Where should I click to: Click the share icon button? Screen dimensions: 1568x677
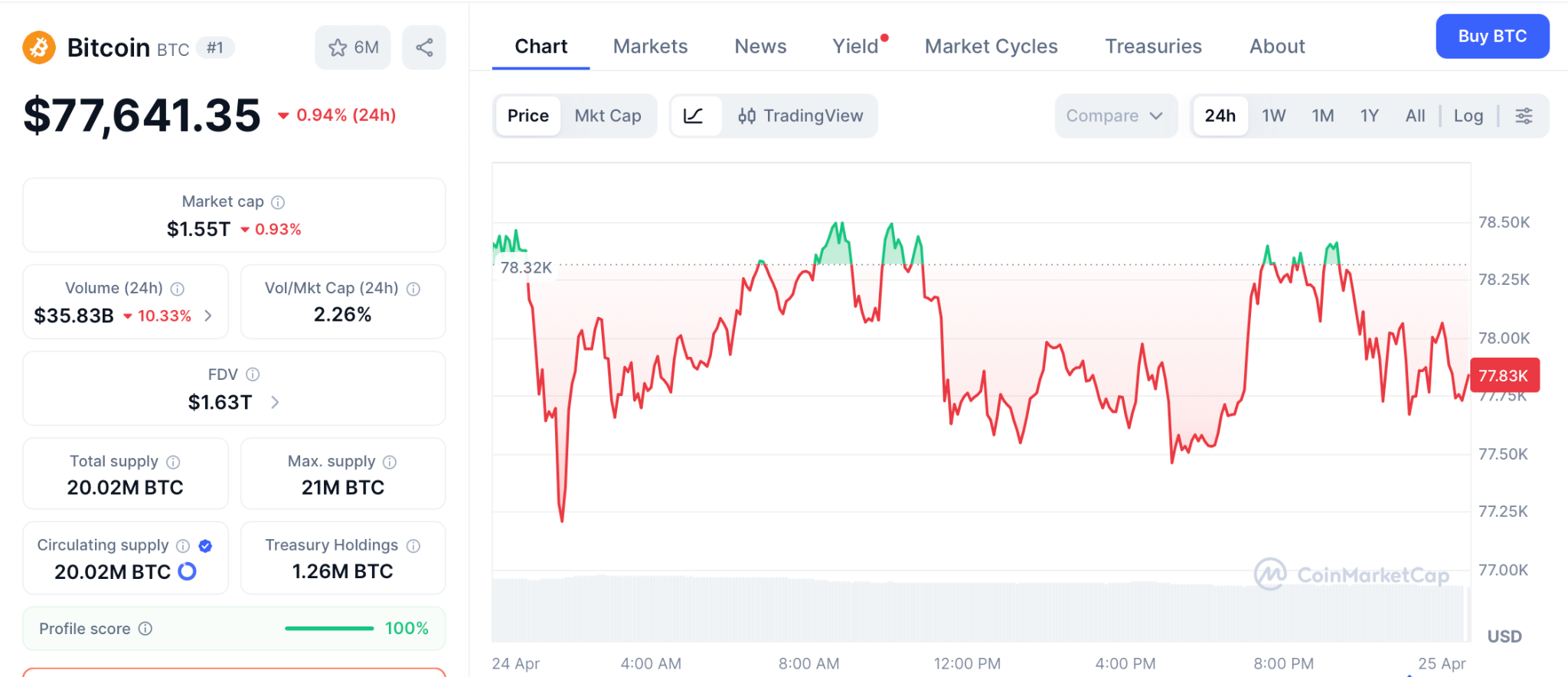(x=424, y=47)
